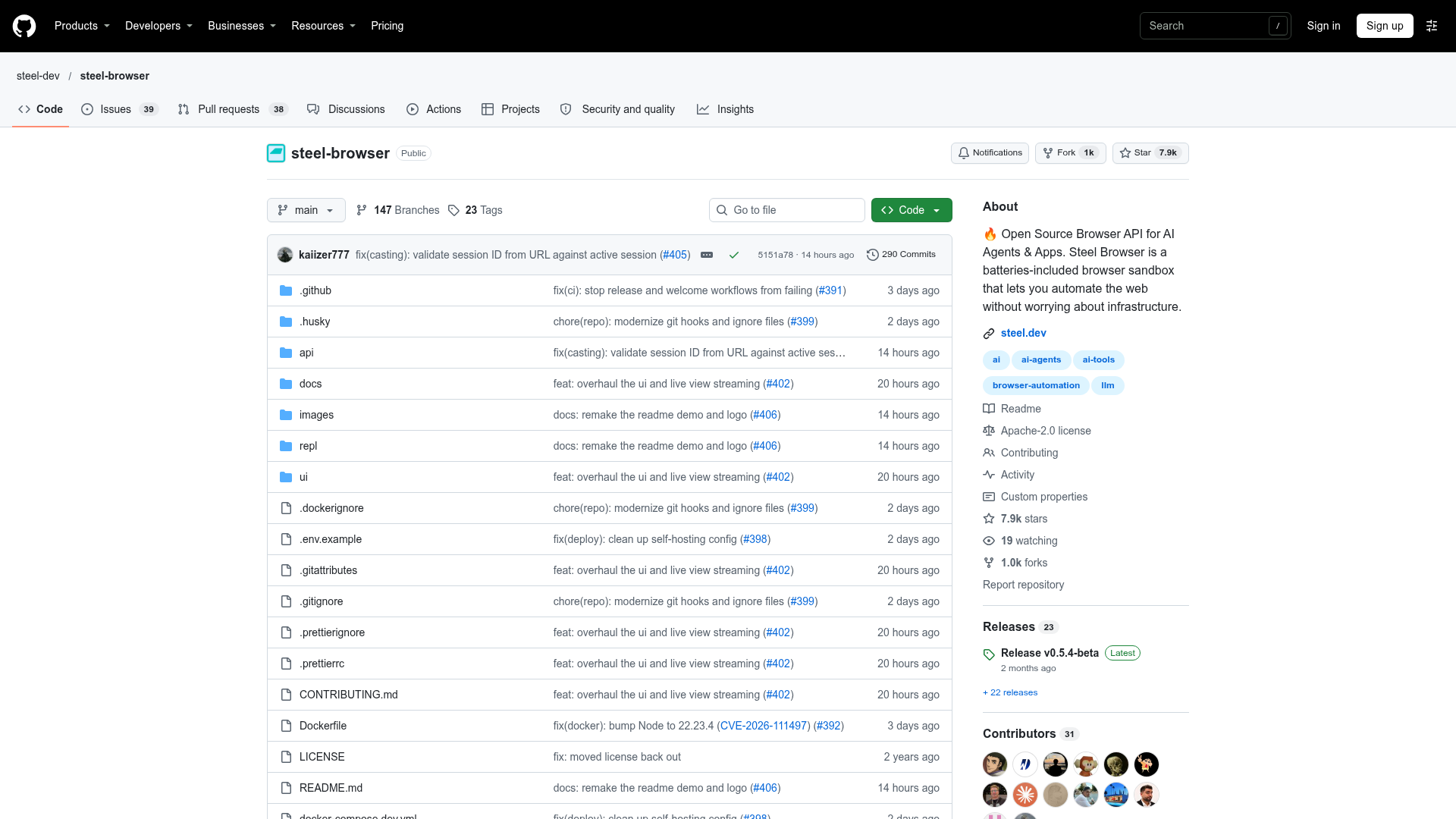This screenshot has height=819, width=1456.
Task: Open the CONTRIBUTING.md file
Action: click(349, 695)
